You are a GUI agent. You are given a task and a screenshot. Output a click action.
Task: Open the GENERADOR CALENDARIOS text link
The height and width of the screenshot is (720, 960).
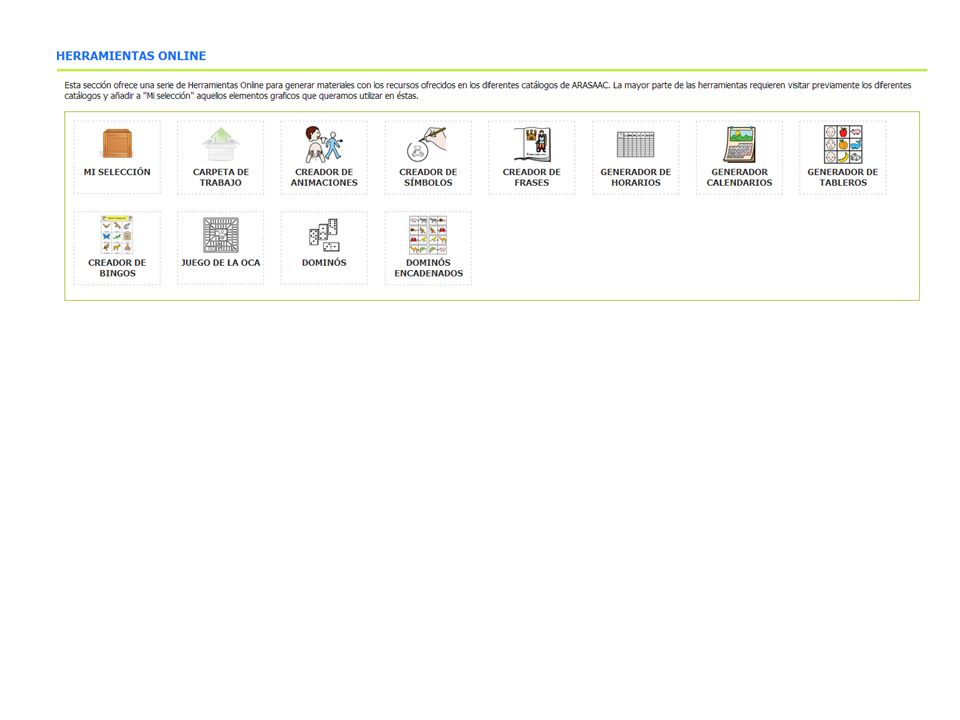tap(739, 177)
